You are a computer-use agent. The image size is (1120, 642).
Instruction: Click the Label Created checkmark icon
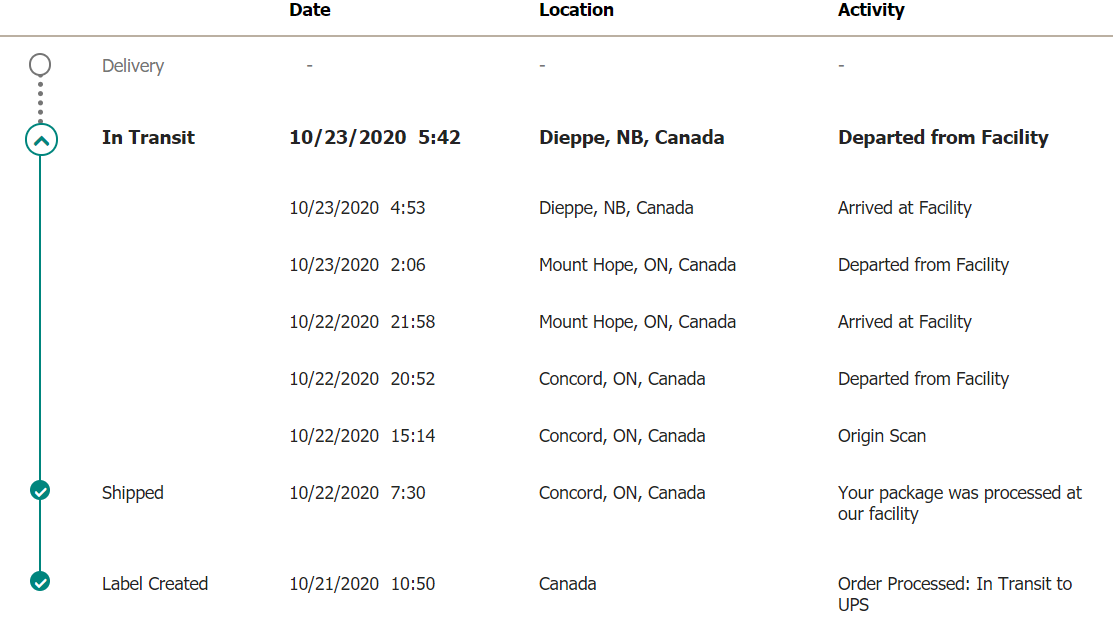(x=40, y=582)
